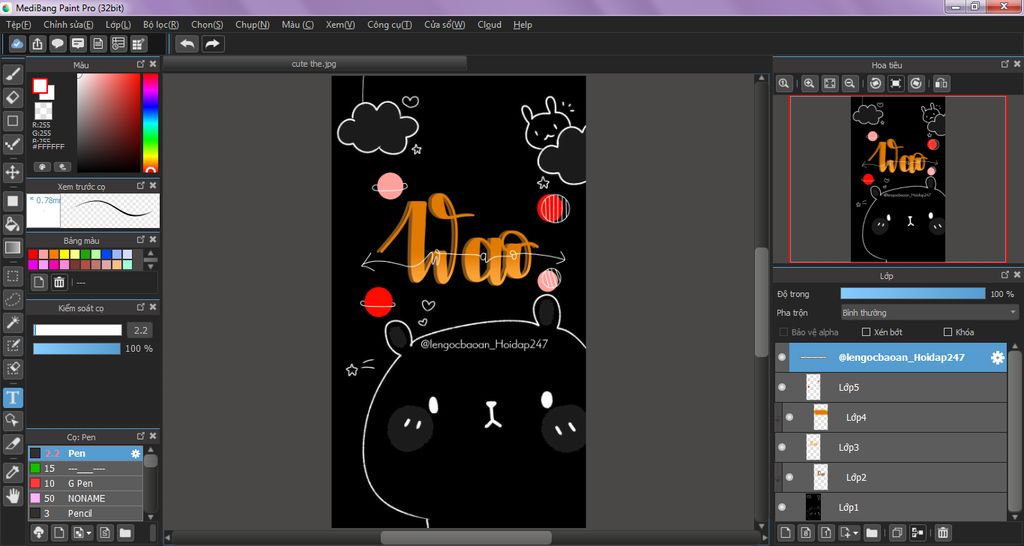The height and width of the screenshot is (546, 1024).
Task: Open the Pha trộn blend mode dropdown
Action: click(x=929, y=313)
